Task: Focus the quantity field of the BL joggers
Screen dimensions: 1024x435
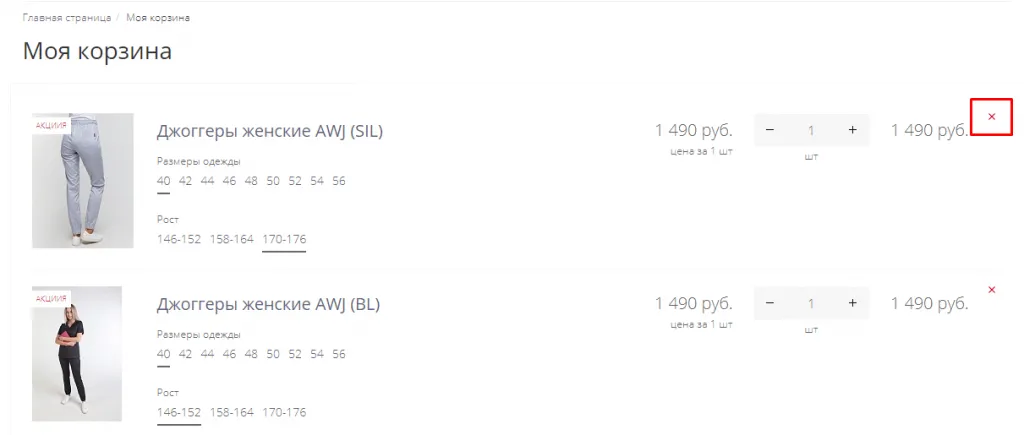Action: click(x=811, y=303)
